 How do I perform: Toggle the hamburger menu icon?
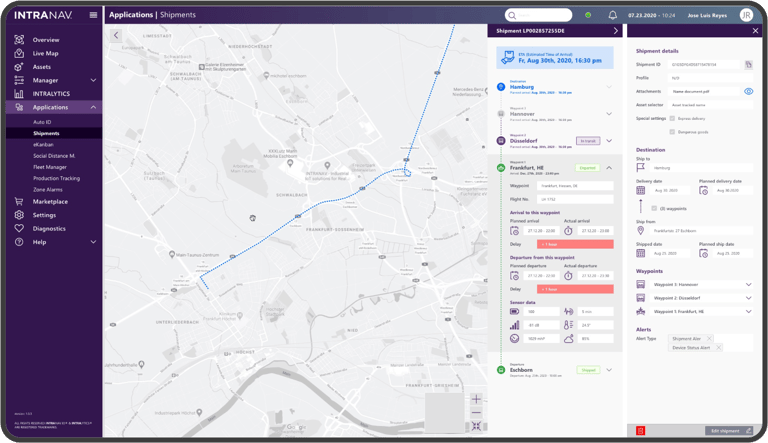(93, 15)
